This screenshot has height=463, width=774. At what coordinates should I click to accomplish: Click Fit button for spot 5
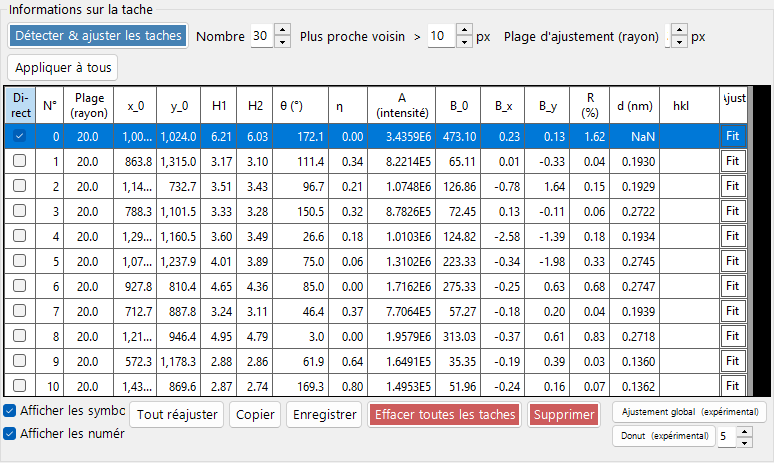click(x=733, y=261)
